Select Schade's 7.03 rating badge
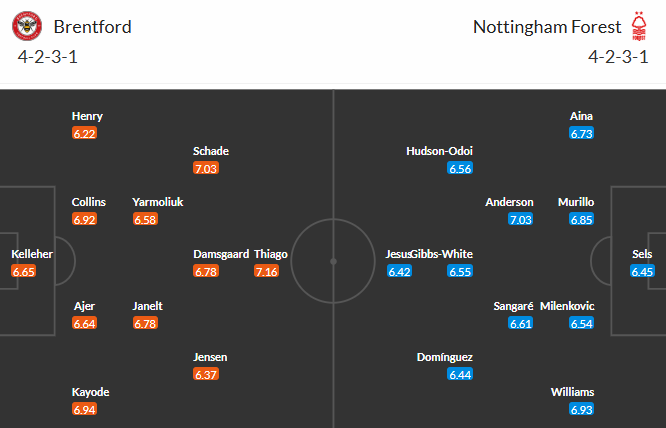Screen dimensions: 666x428 [x=205, y=168]
